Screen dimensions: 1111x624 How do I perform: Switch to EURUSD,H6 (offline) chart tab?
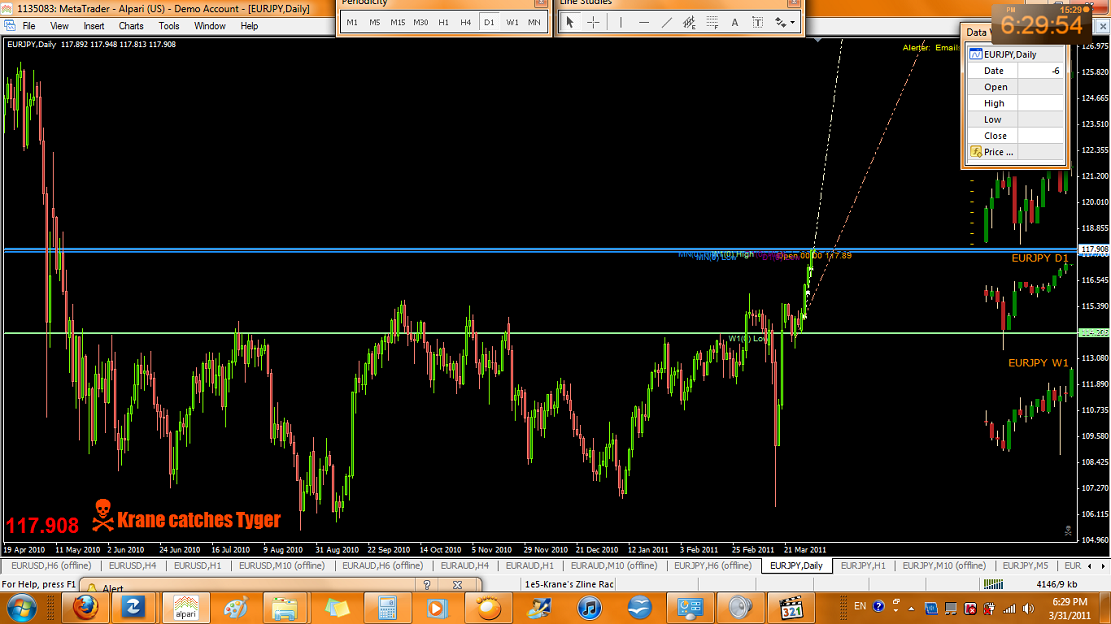pyautogui.click(x=51, y=565)
